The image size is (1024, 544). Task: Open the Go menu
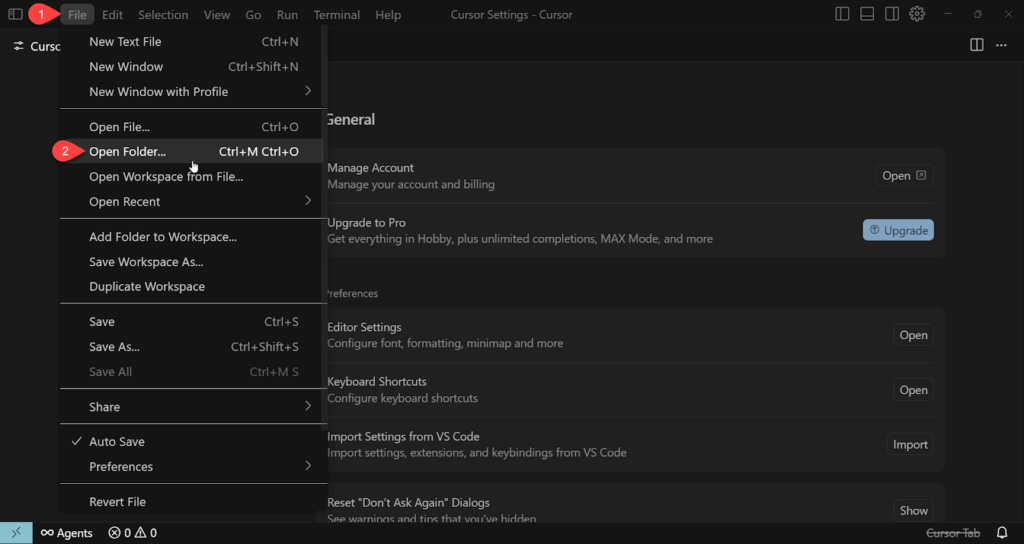[253, 14]
